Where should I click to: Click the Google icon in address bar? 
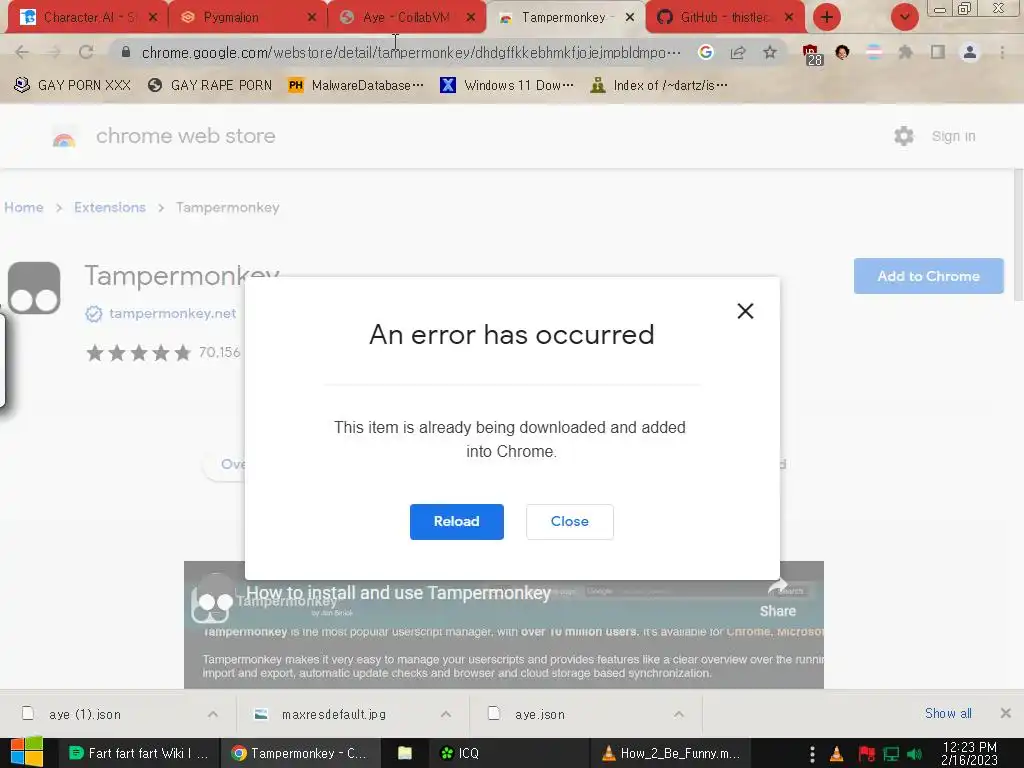(x=705, y=52)
